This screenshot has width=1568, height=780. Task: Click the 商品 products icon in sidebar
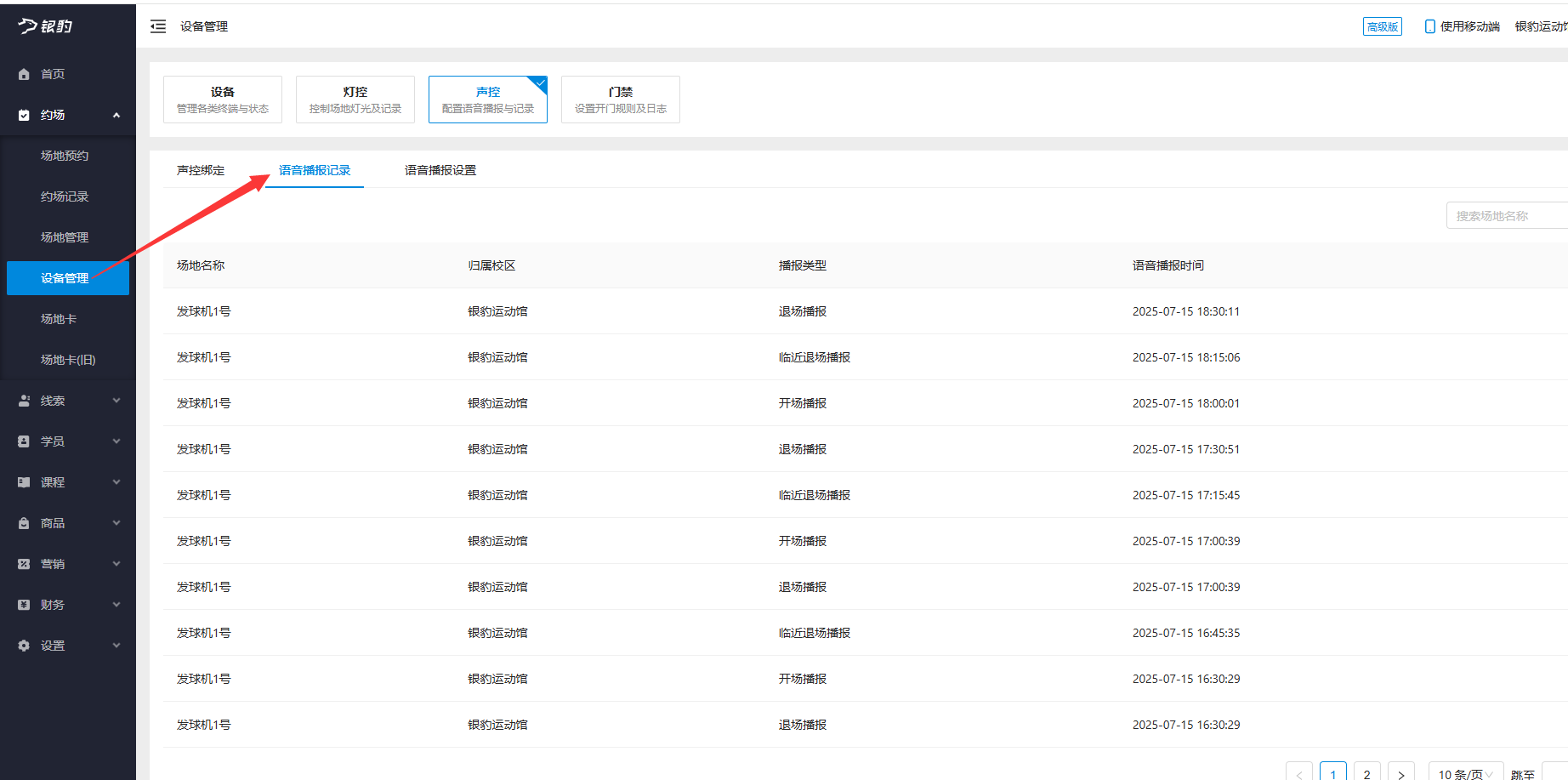(24, 523)
